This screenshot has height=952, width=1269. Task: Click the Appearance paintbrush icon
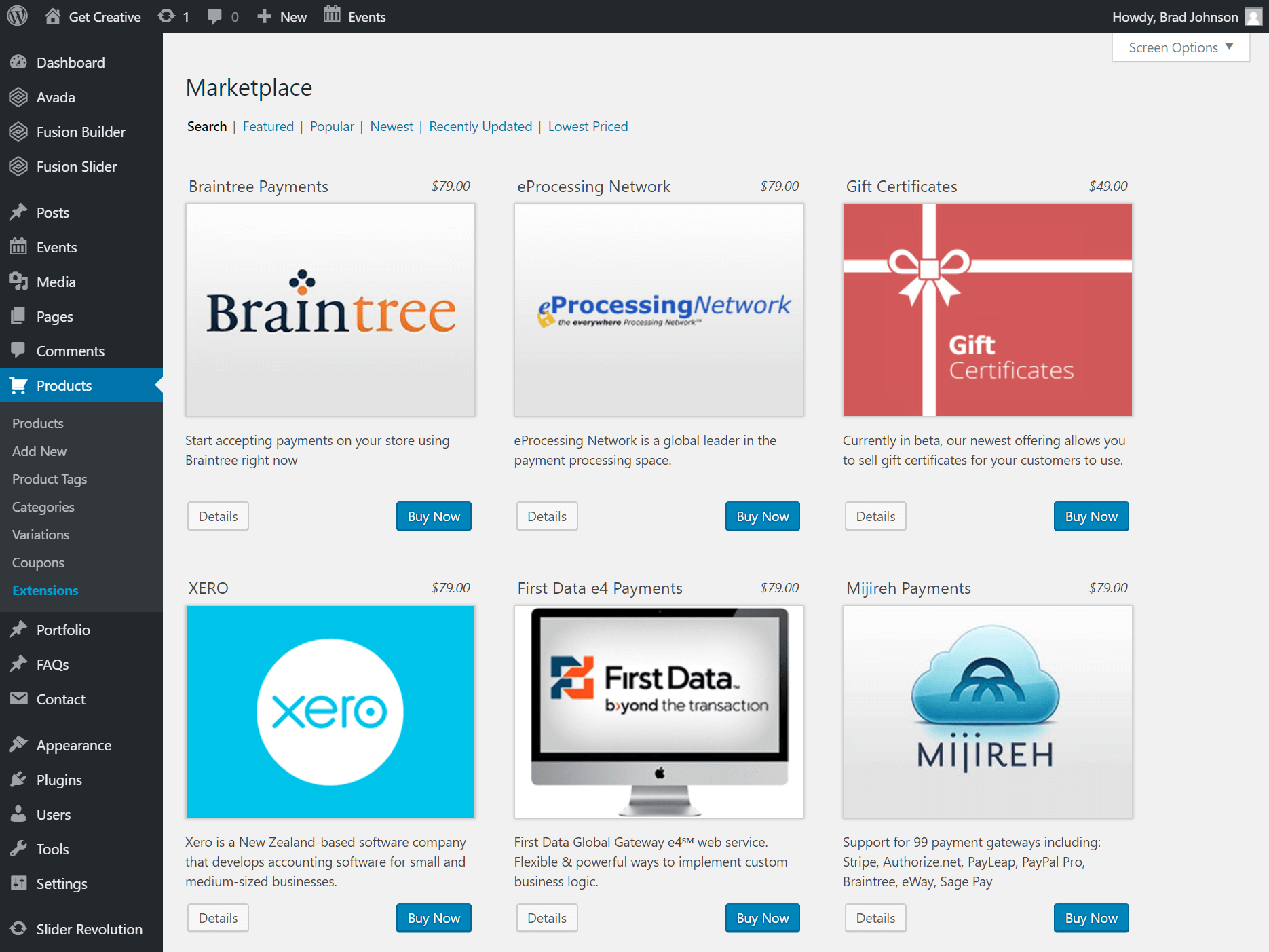[x=18, y=745]
